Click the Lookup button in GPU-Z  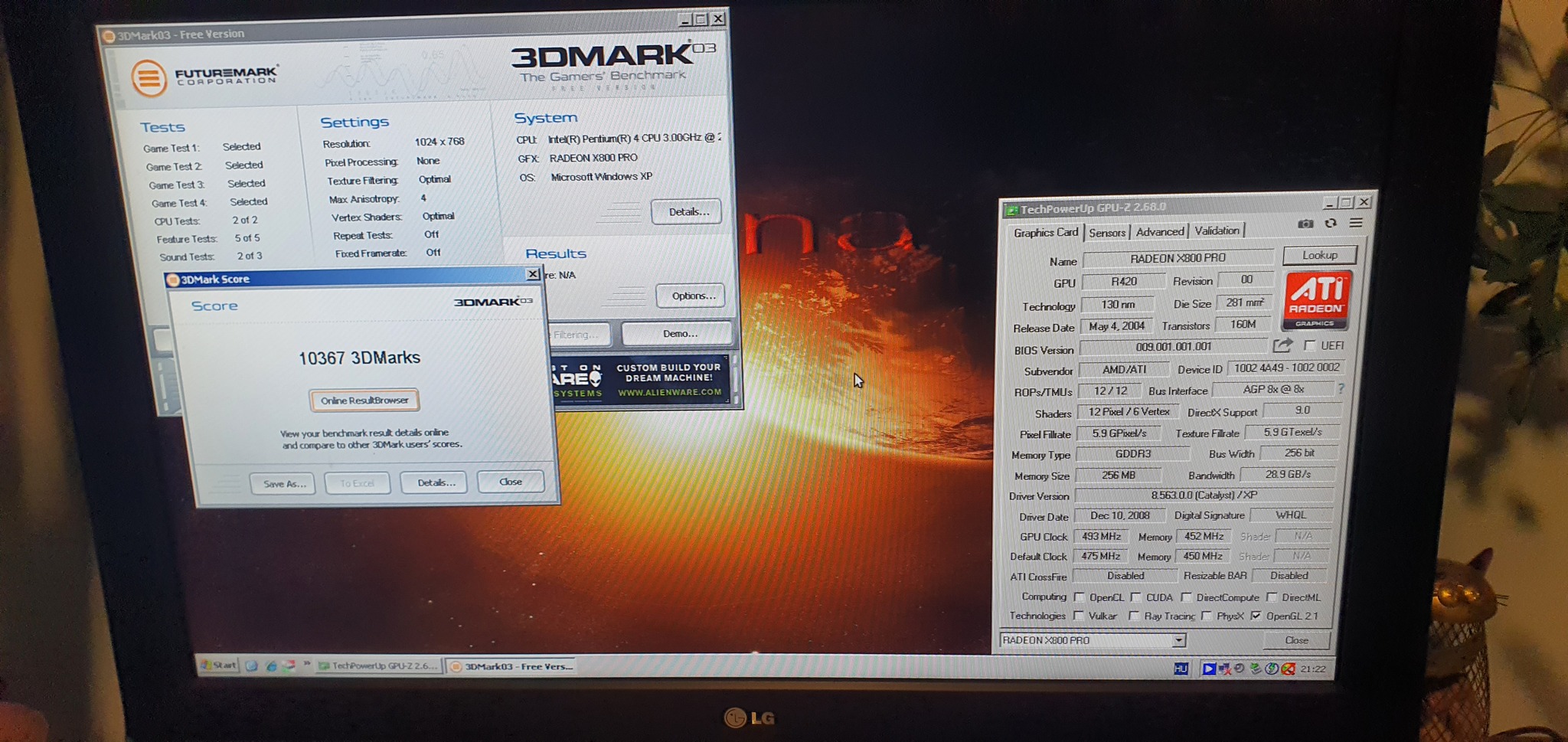[1320, 255]
